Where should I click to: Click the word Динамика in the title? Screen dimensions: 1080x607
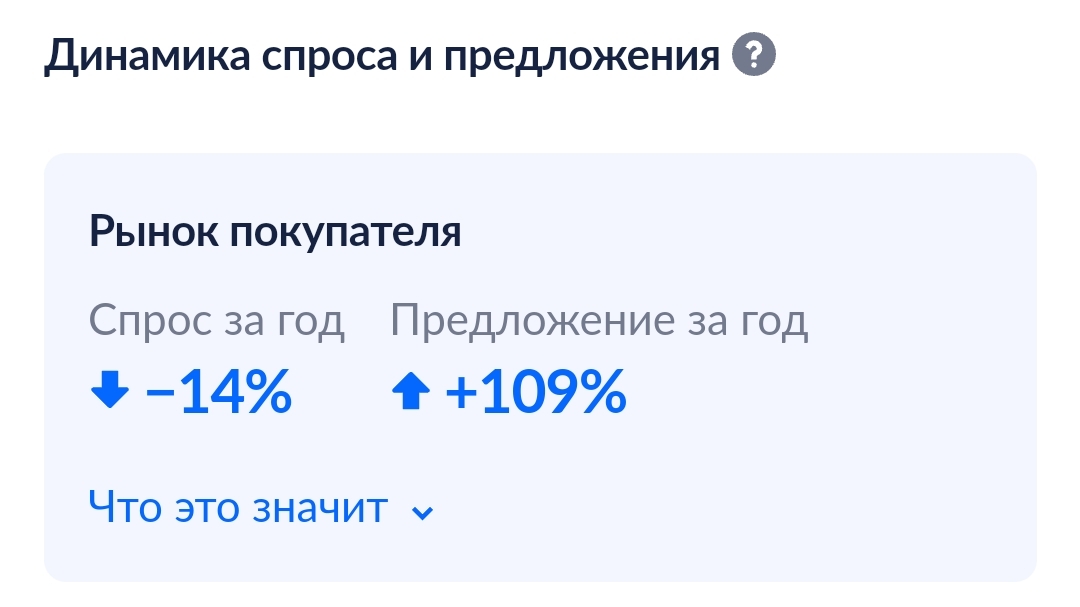click(x=147, y=55)
